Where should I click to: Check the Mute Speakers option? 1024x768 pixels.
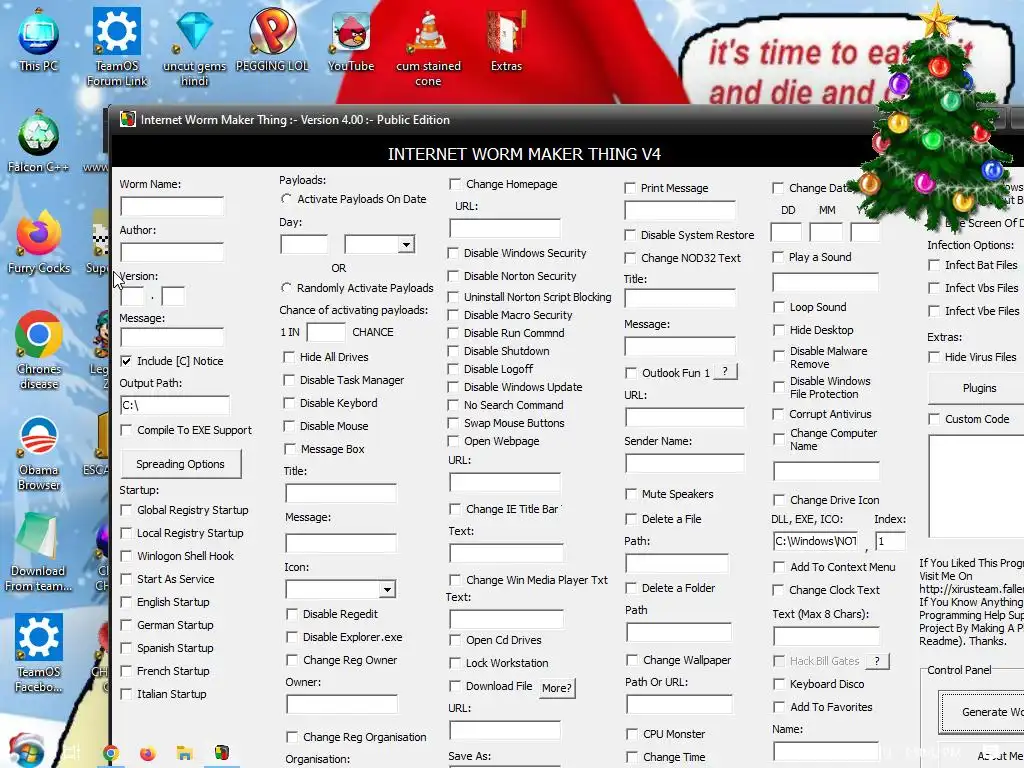point(631,494)
